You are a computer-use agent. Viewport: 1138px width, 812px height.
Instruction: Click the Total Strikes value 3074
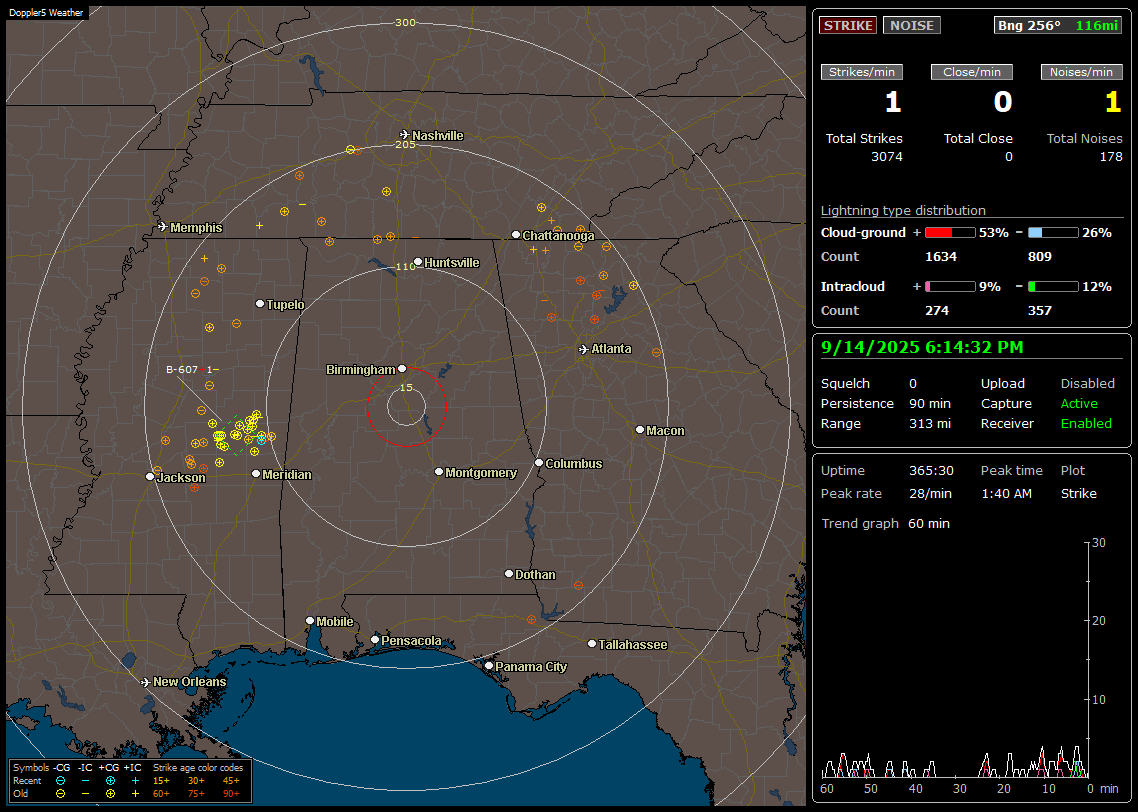click(x=887, y=157)
